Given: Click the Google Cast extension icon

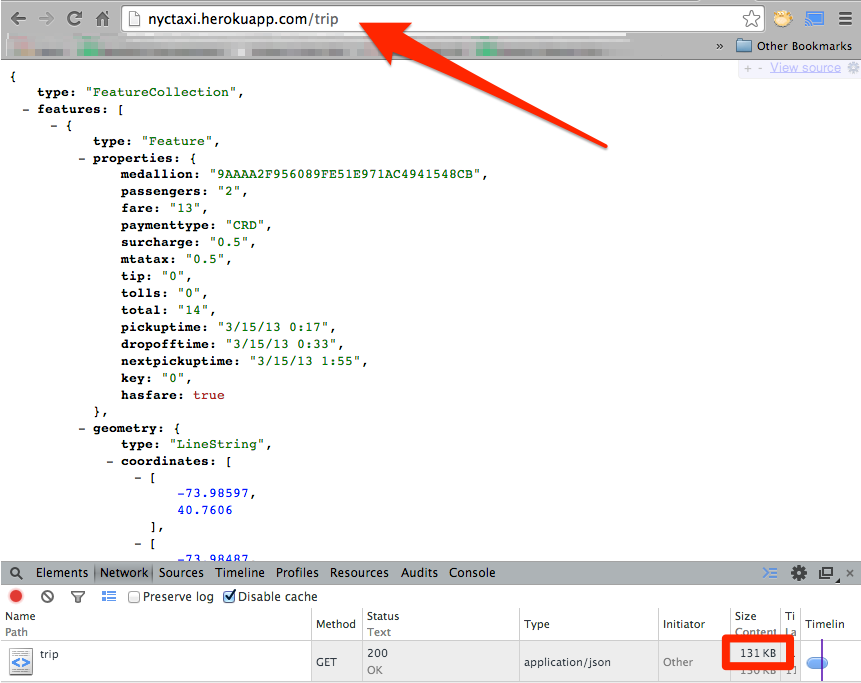Looking at the screenshot, I should tap(814, 19).
